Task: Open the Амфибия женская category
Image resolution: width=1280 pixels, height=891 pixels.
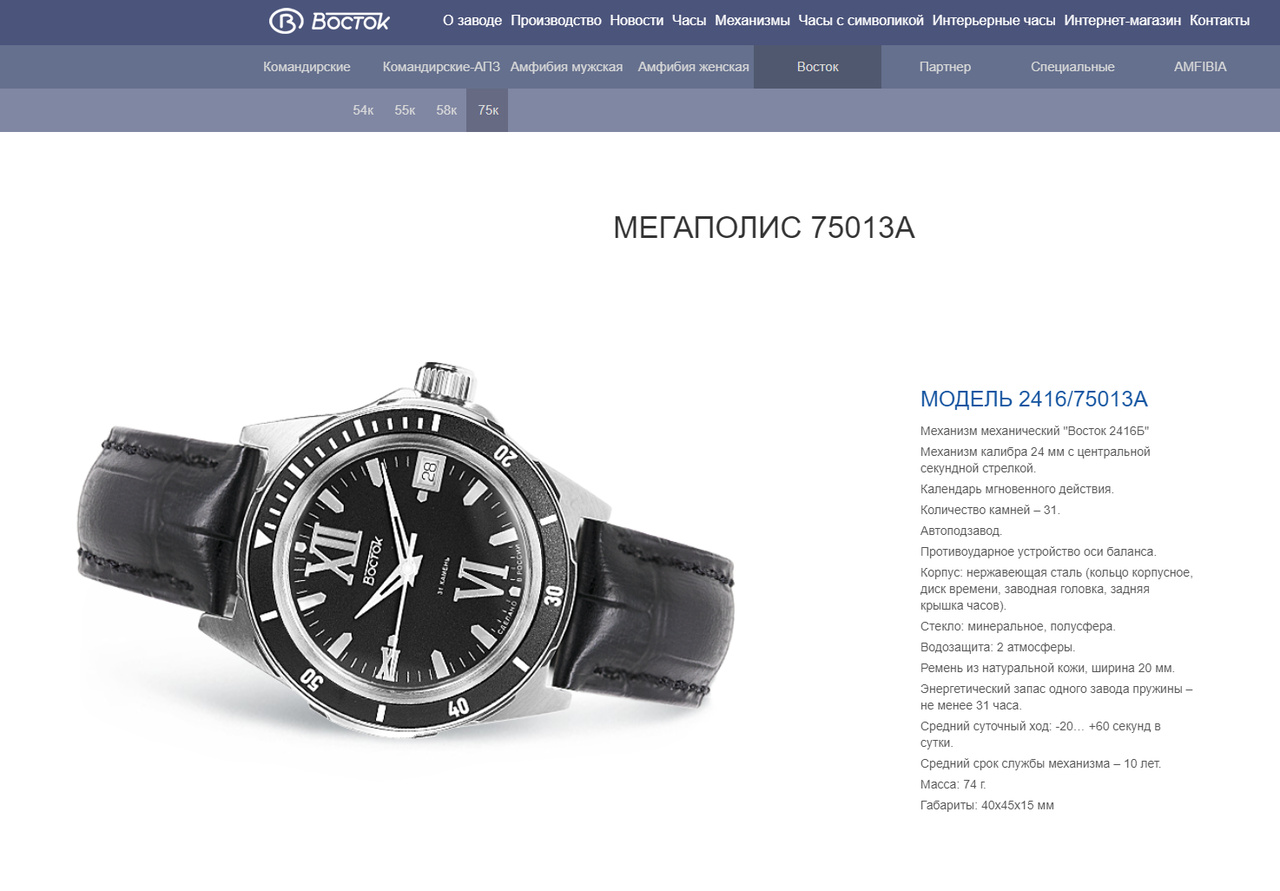Action: pyautogui.click(x=693, y=67)
